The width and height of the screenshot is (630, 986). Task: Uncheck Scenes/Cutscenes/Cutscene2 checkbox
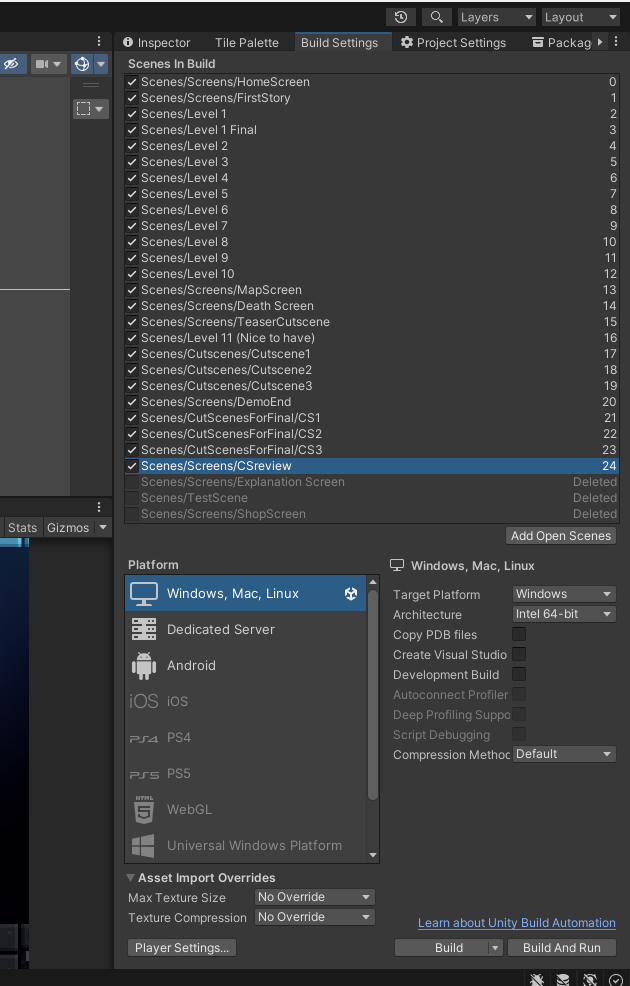click(x=132, y=370)
